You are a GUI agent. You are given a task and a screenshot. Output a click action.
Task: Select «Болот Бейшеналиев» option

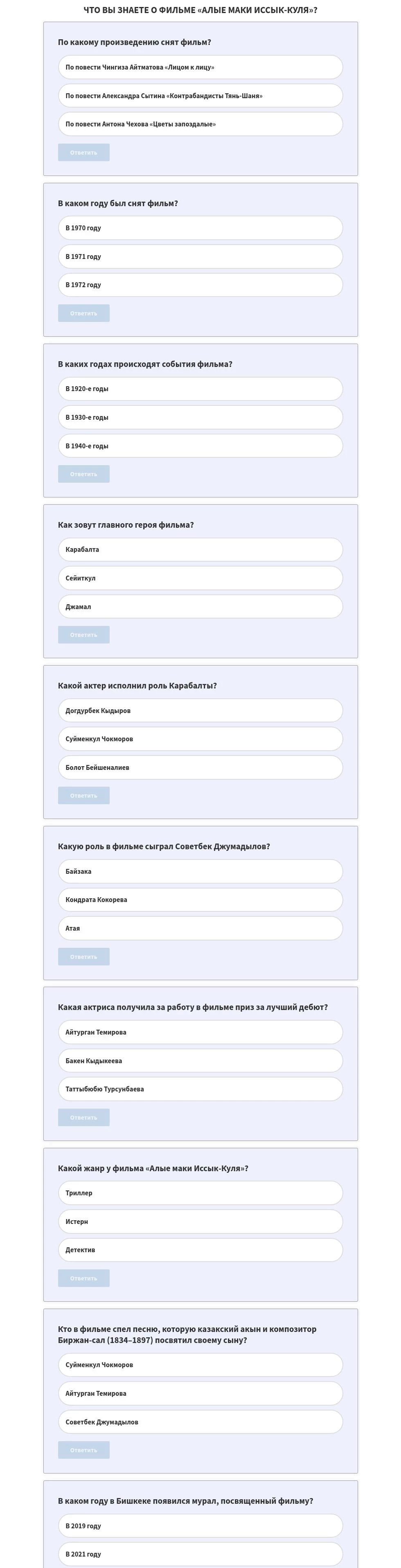point(200,767)
